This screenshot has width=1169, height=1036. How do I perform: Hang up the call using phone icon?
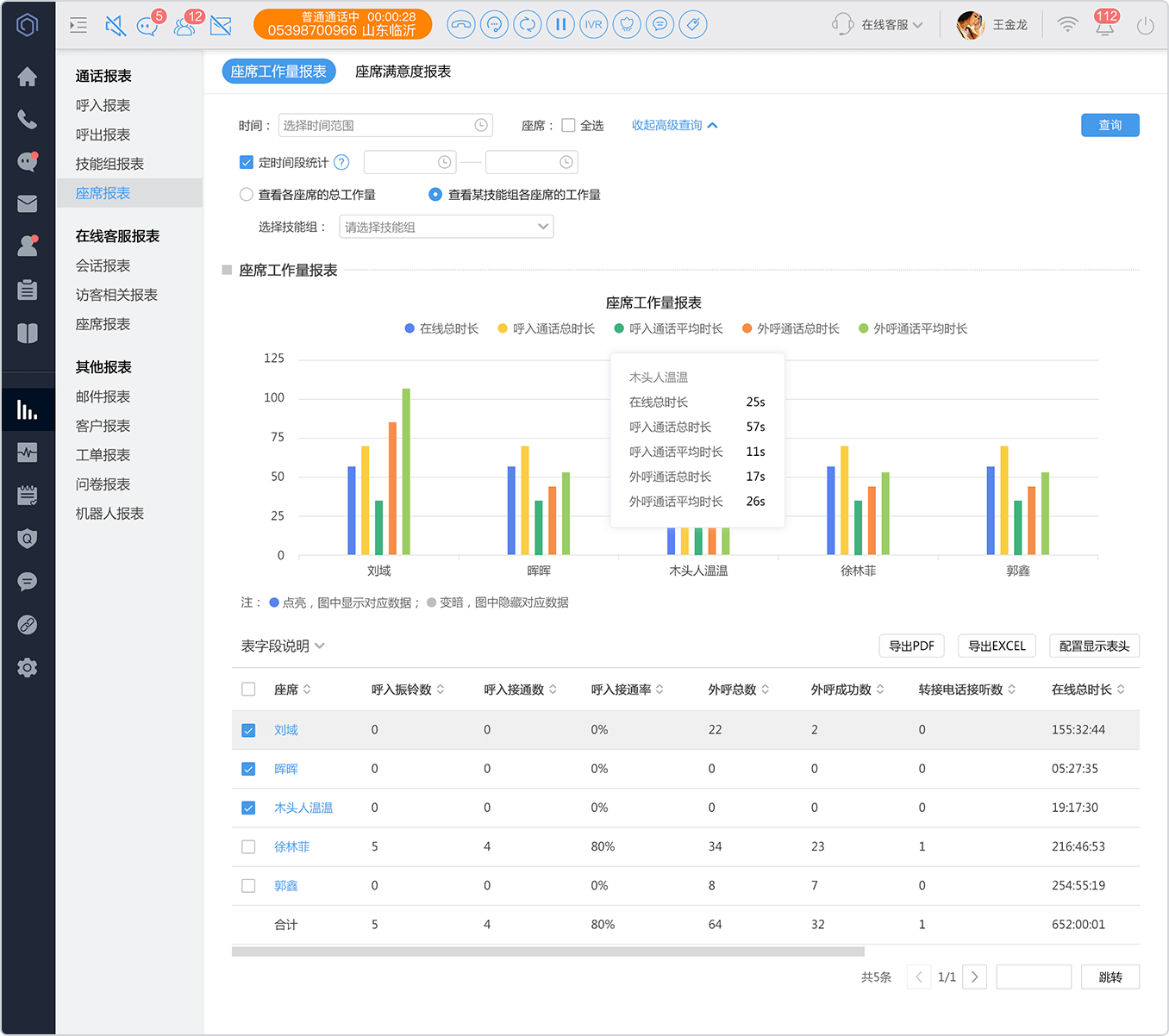(461, 24)
